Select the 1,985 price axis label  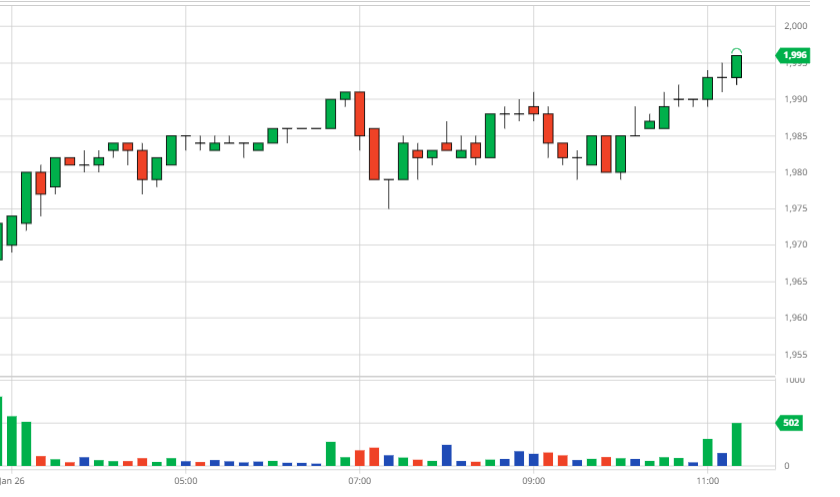coord(796,136)
